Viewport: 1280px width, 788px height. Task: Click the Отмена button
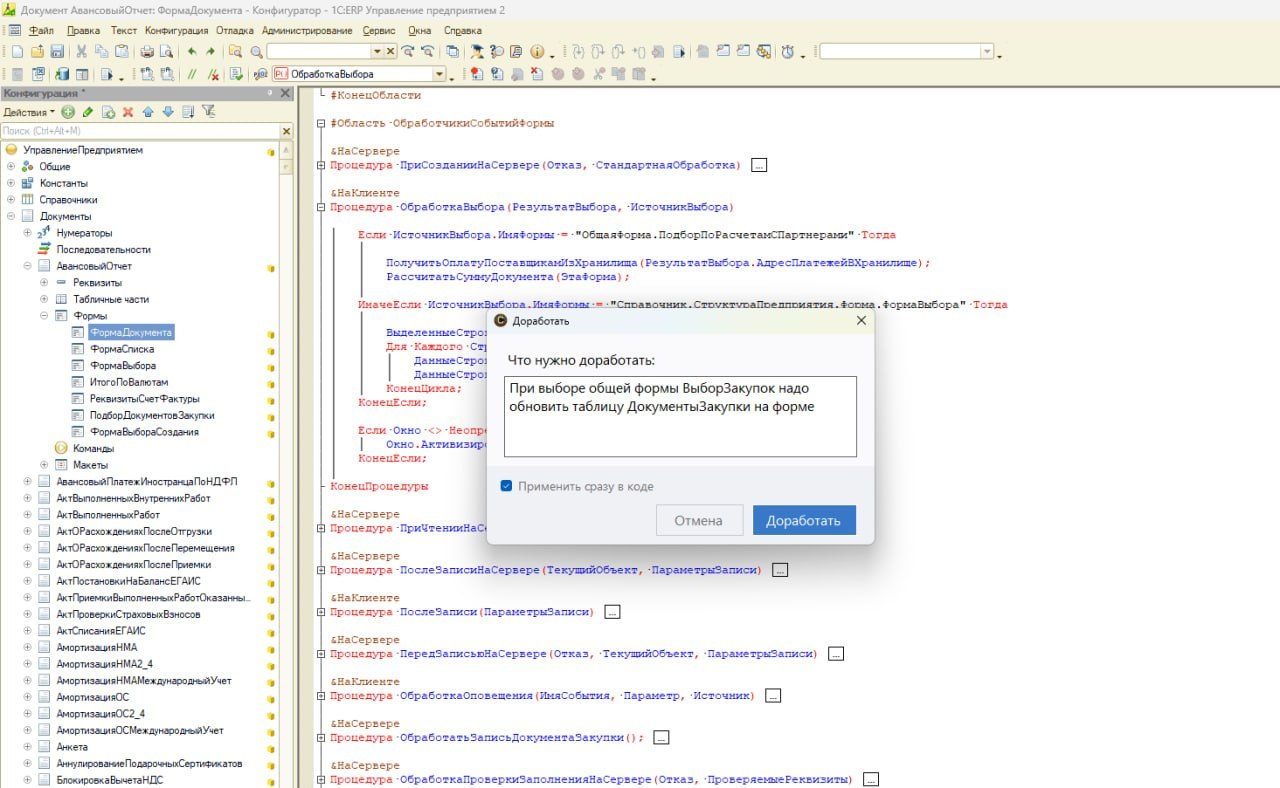[x=699, y=520]
